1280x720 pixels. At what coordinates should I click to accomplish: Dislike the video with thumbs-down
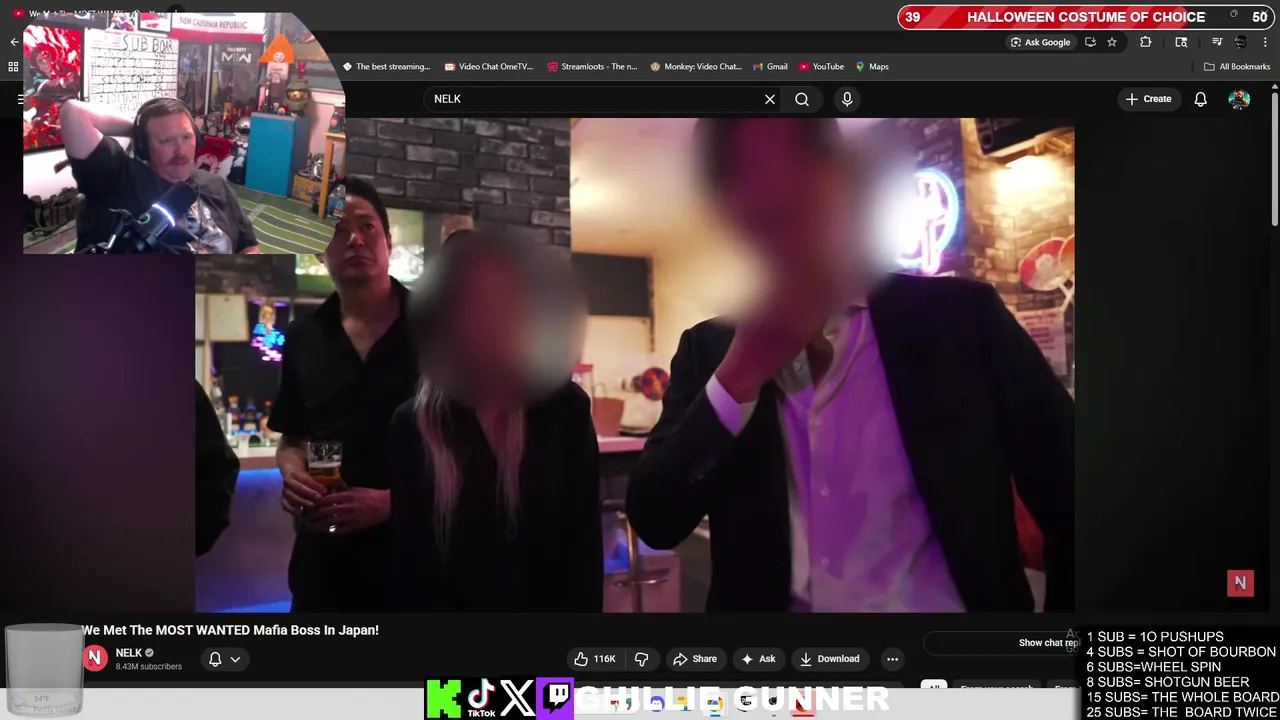click(642, 659)
